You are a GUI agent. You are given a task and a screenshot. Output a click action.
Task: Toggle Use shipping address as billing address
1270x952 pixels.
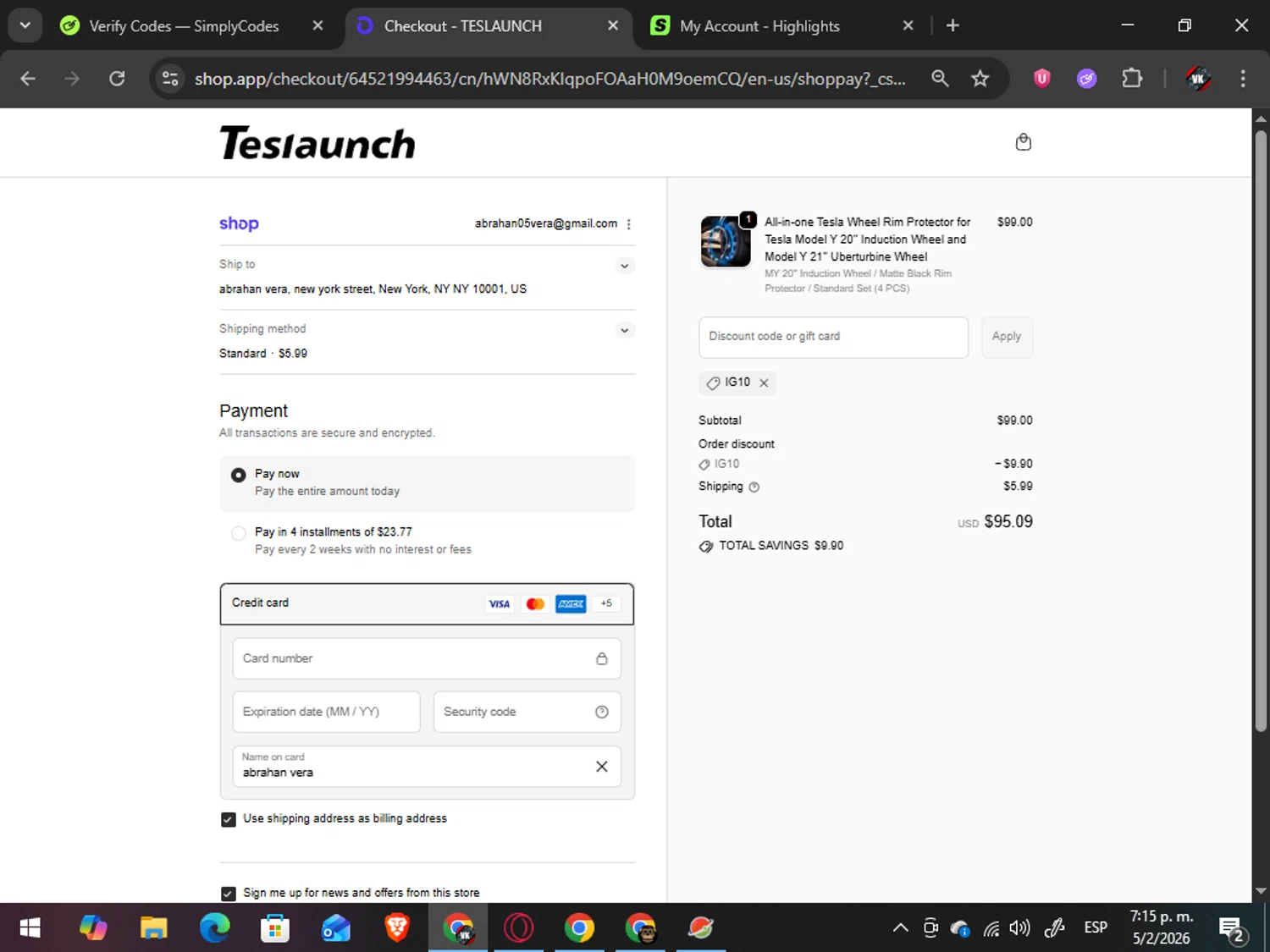(x=229, y=819)
